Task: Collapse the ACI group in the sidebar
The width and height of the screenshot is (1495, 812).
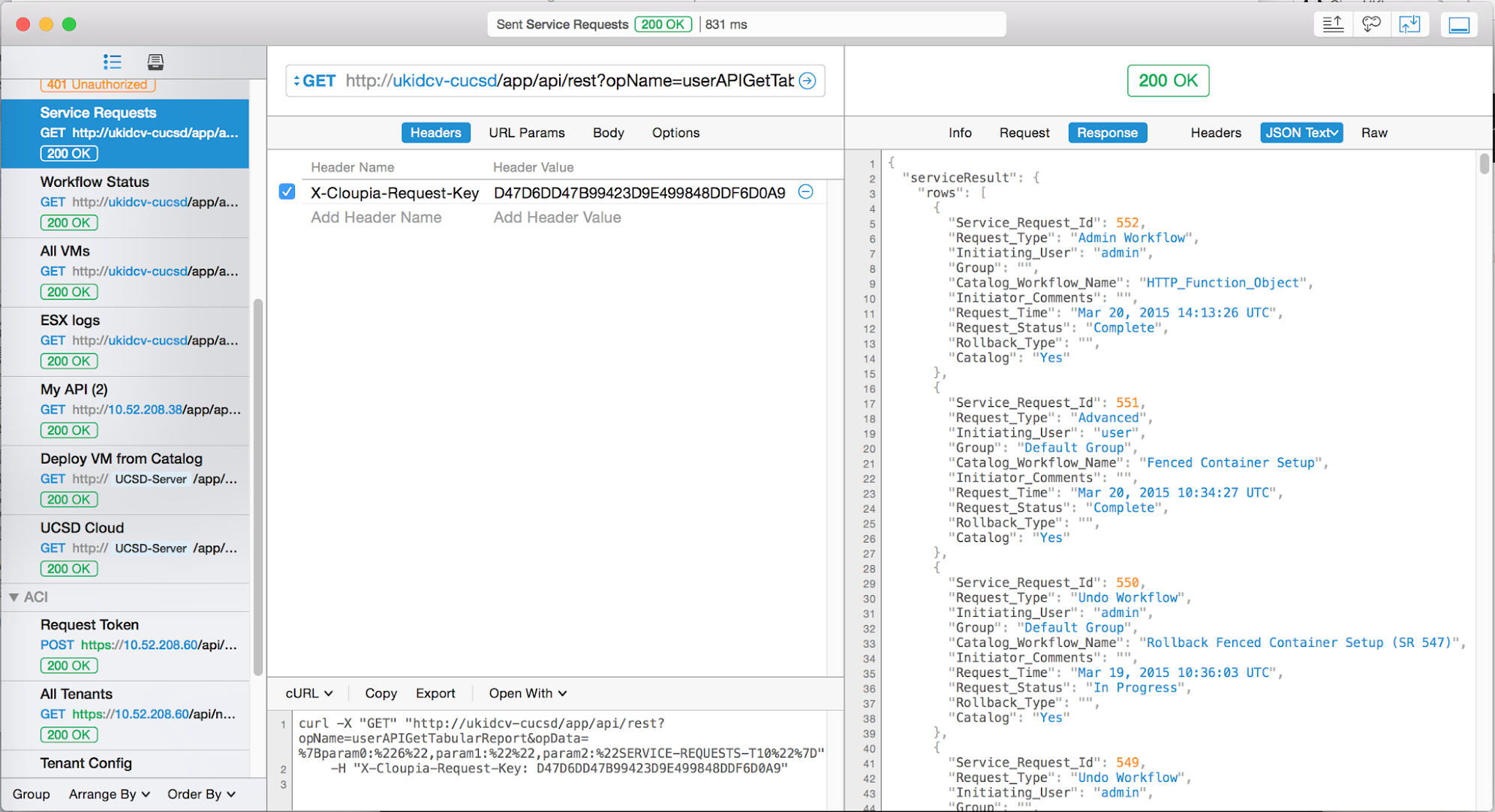Action: pos(14,597)
